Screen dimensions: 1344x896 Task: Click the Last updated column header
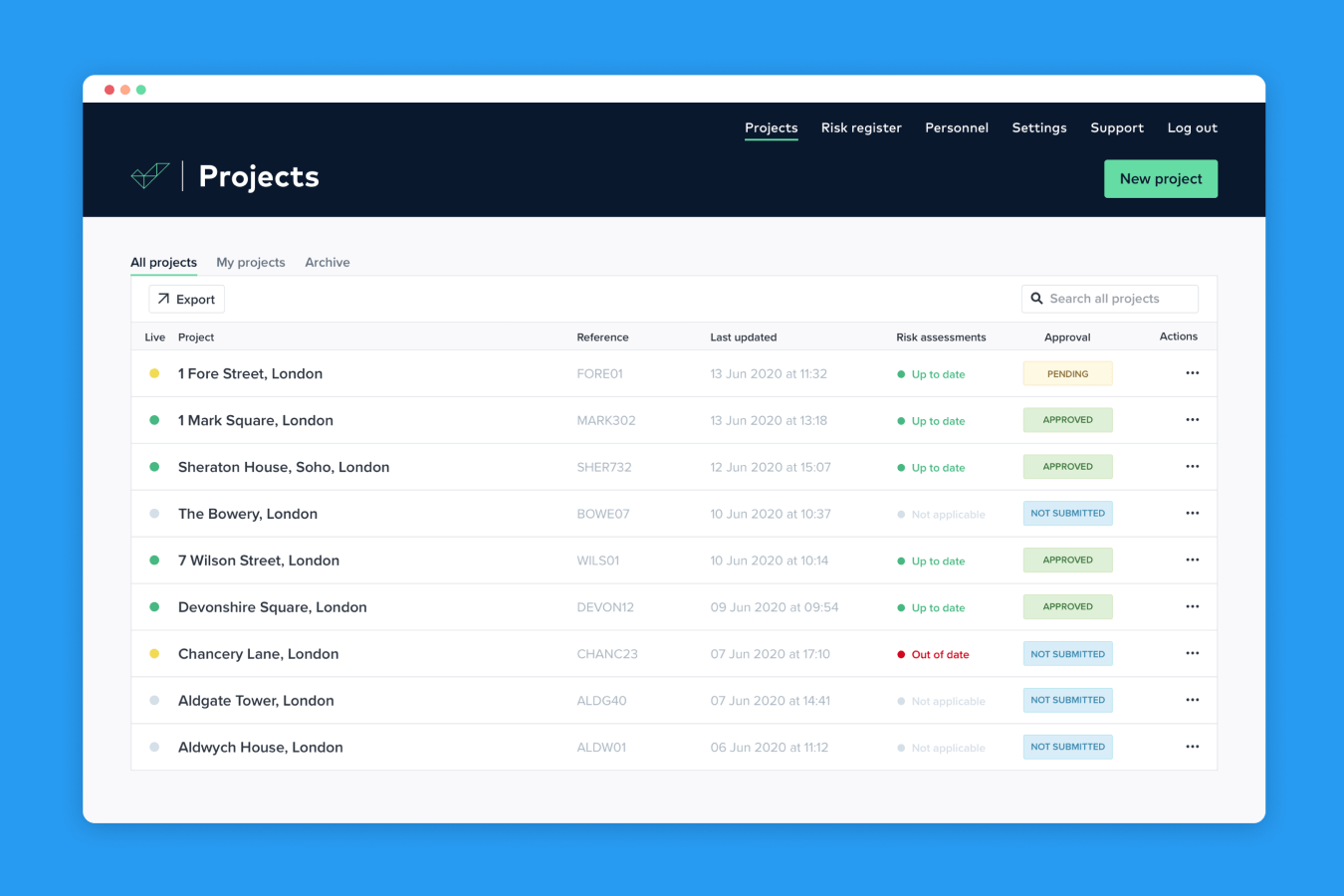pyautogui.click(x=744, y=337)
